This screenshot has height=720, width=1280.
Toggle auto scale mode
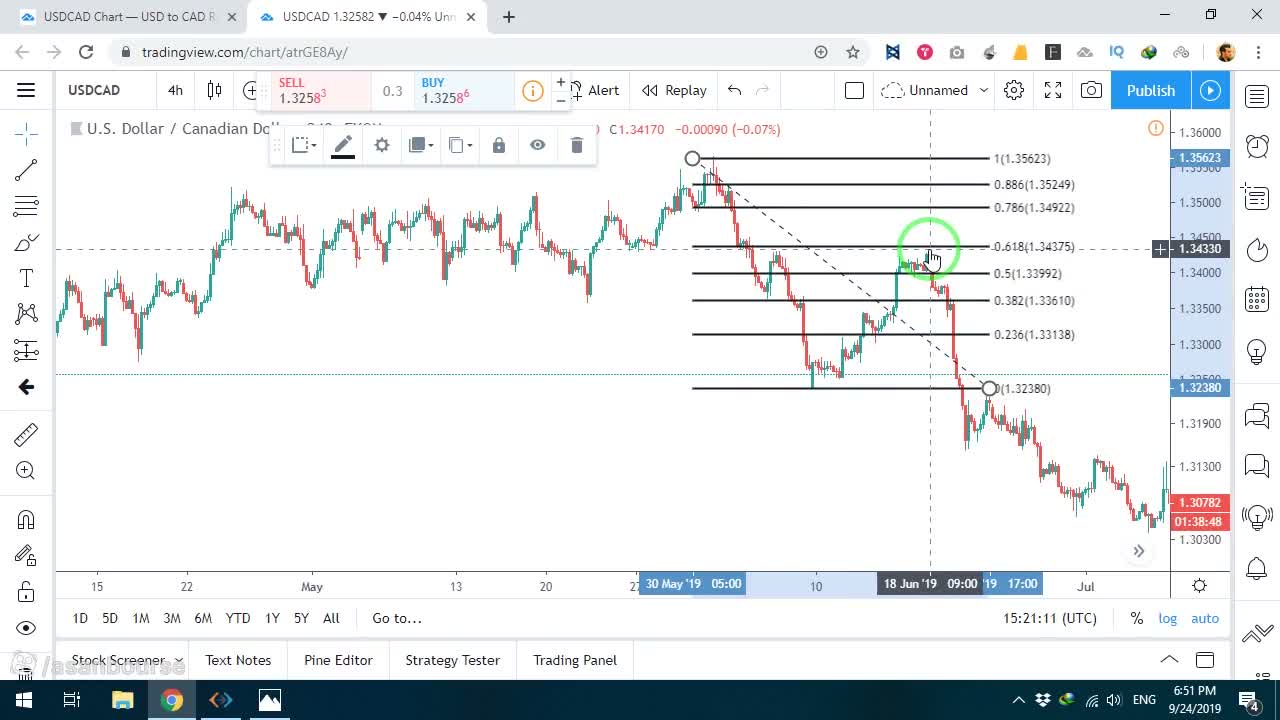click(1205, 618)
